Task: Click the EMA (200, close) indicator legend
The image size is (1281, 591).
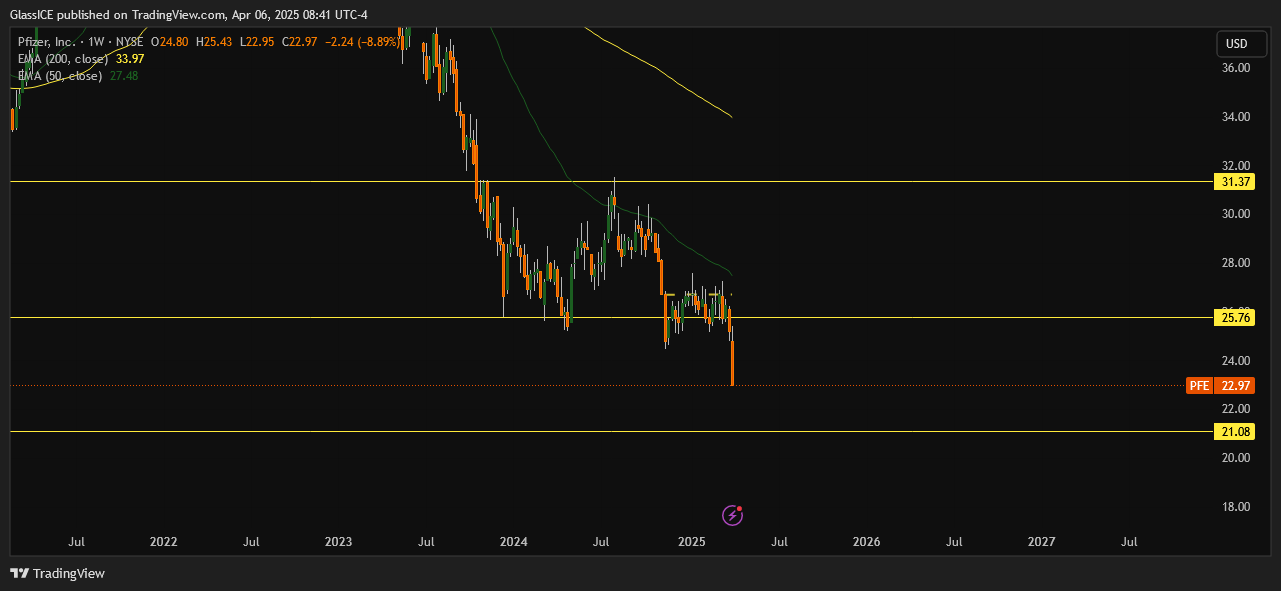Action: tap(63, 59)
